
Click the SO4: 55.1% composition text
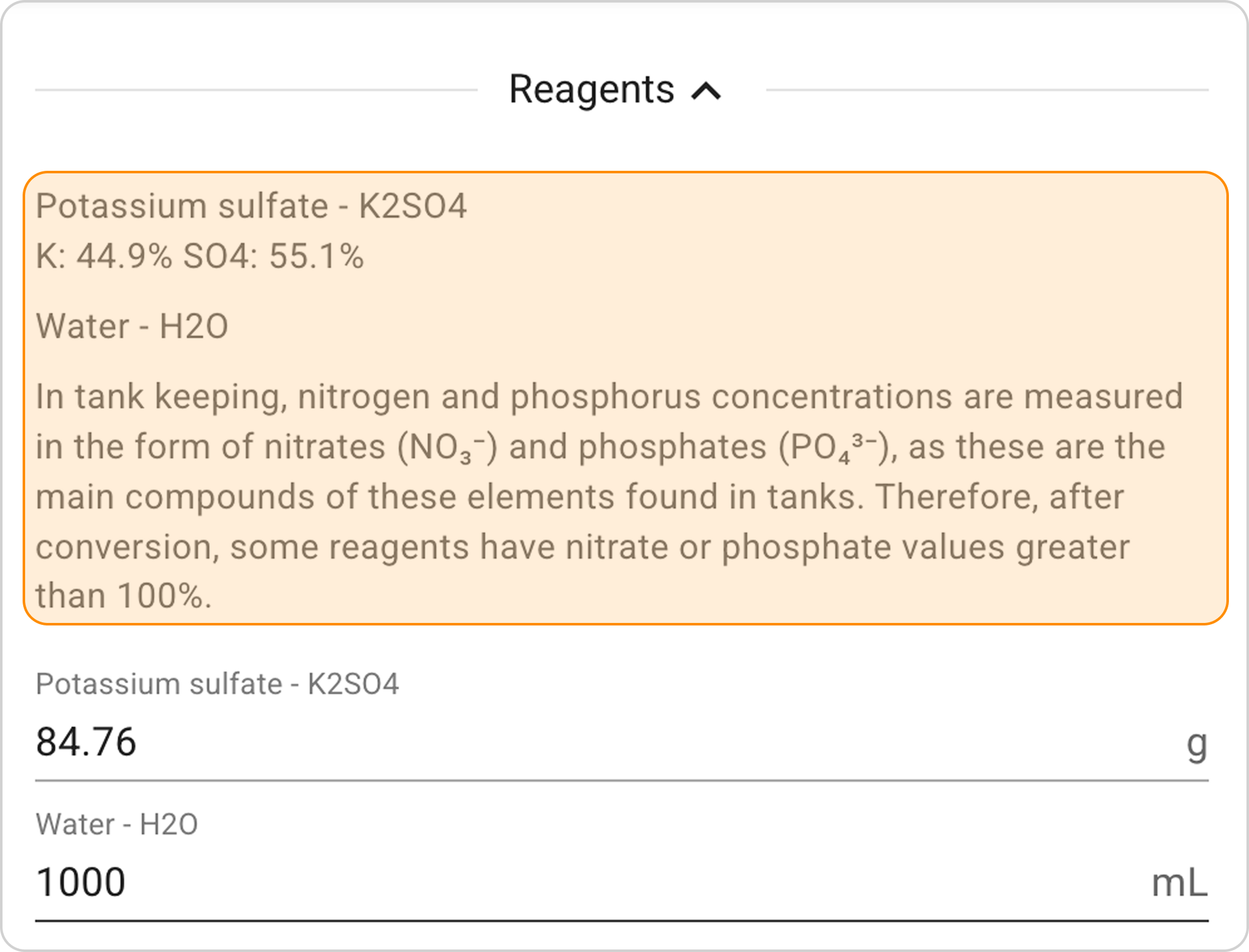tap(273, 256)
